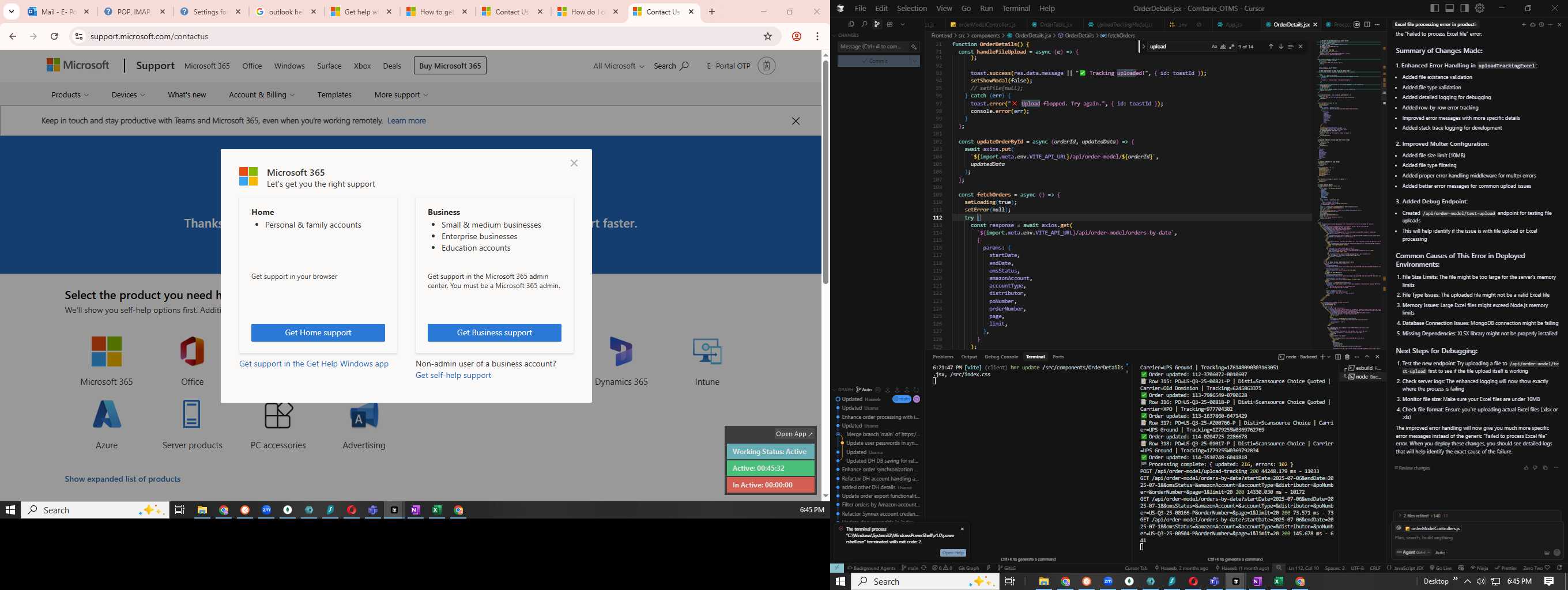Image resolution: width=1568 pixels, height=590 pixels.
Task: Select the Azure product icon
Action: [107, 415]
